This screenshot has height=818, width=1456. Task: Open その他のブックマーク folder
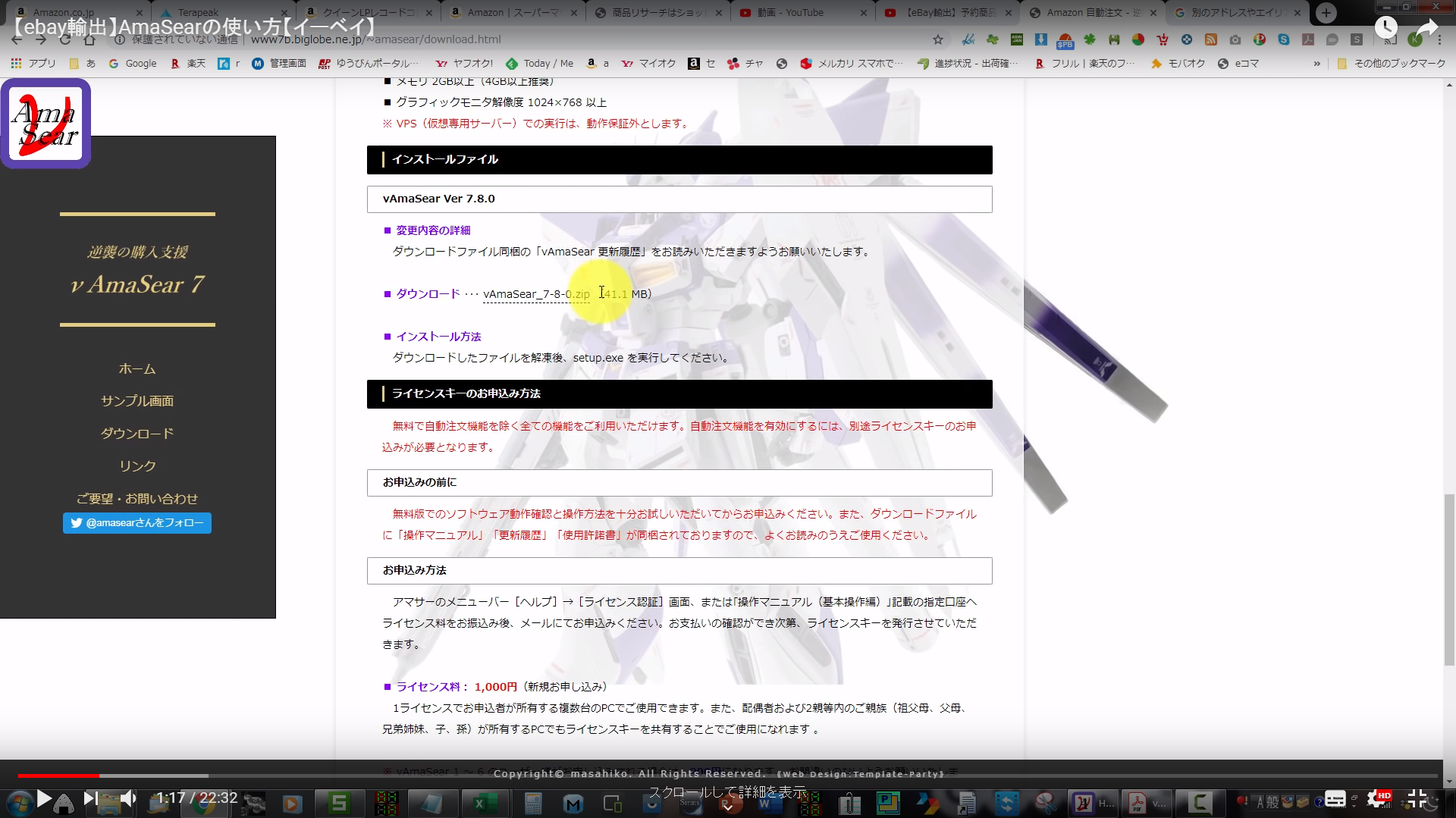[x=1391, y=64]
